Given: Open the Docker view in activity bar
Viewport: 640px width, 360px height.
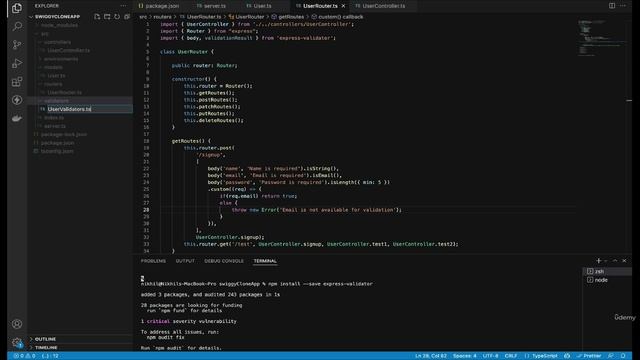Looking at the screenshot, I should click(x=17, y=118).
